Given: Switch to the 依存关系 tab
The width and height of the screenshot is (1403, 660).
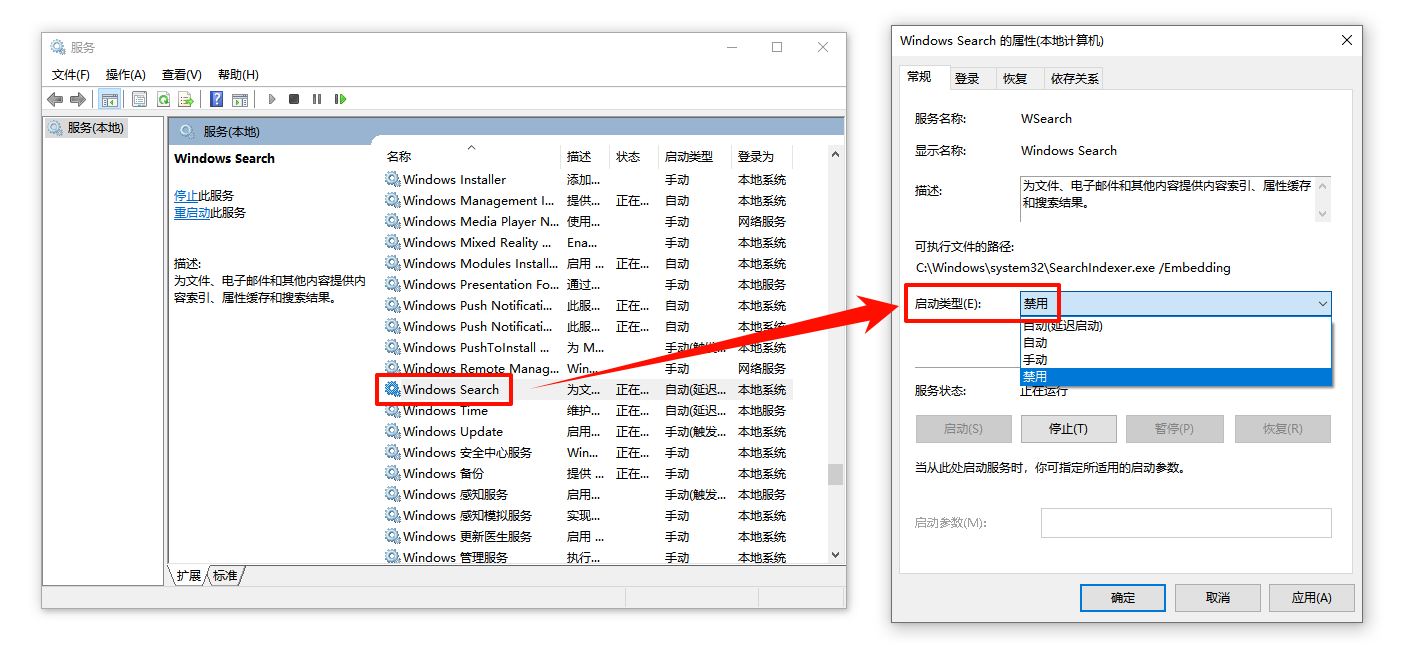Looking at the screenshot, I should point(1074,78).
